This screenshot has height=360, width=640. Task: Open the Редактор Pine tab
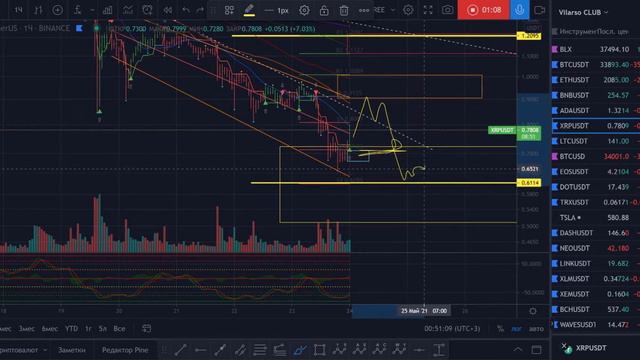125,350
